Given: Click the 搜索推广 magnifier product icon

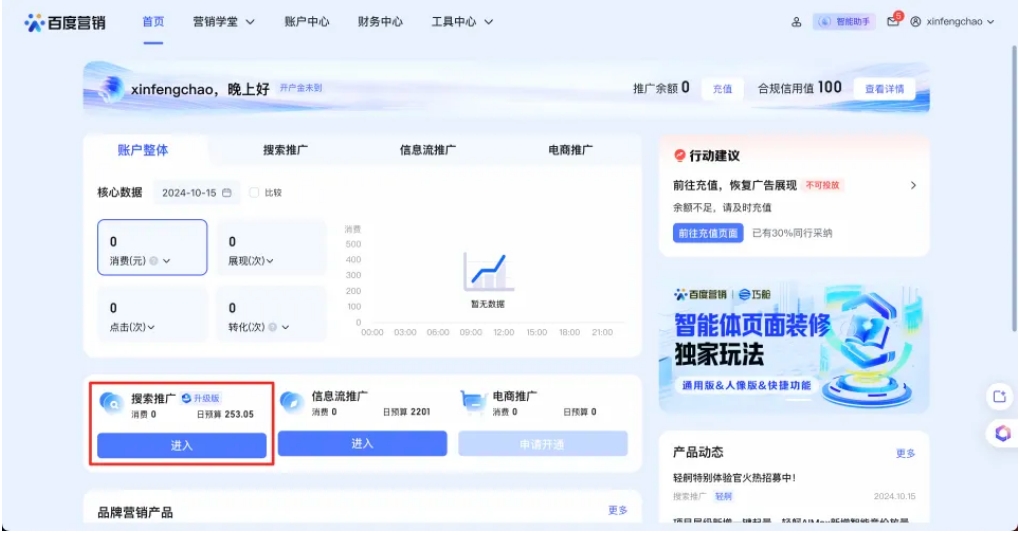Looking at the screenshot, I should coord(111,404).
